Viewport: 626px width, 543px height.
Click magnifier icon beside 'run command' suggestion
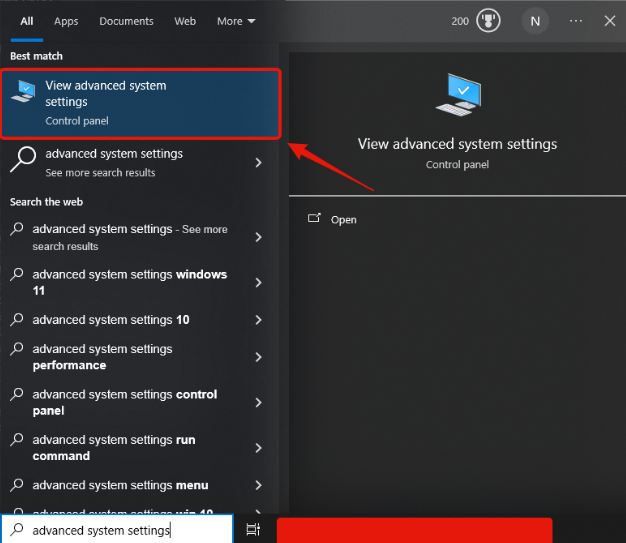click(x=17, y=440)
